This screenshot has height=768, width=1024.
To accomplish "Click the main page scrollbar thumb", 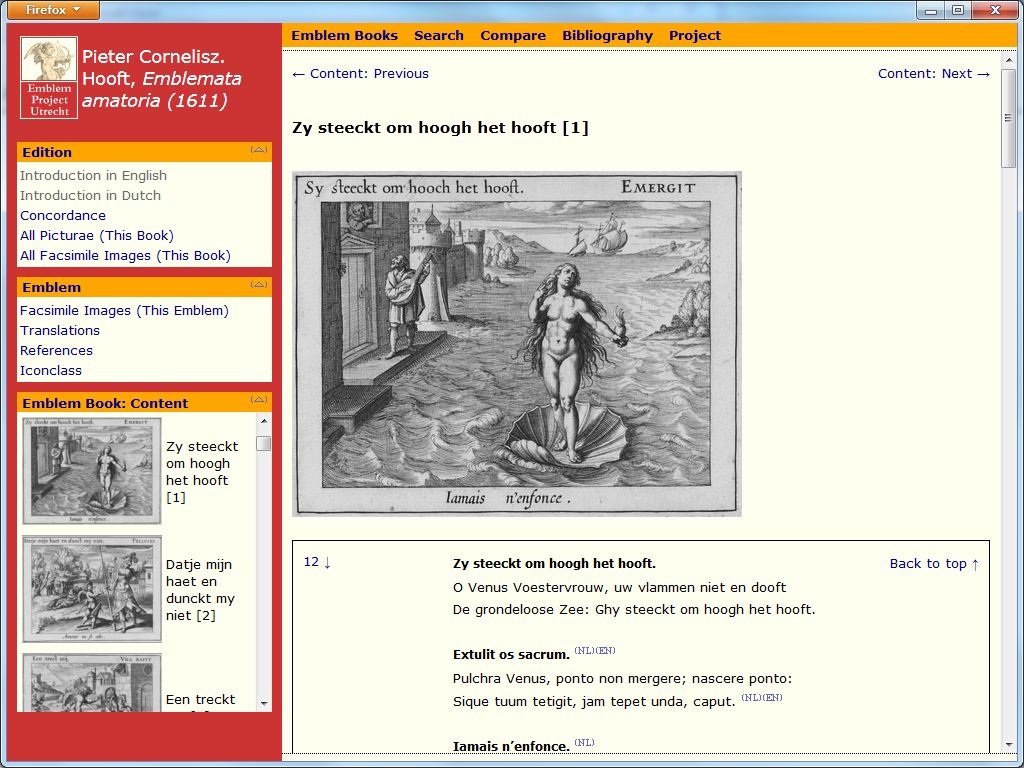I will pyautogui.click(x=1009, y=118).
